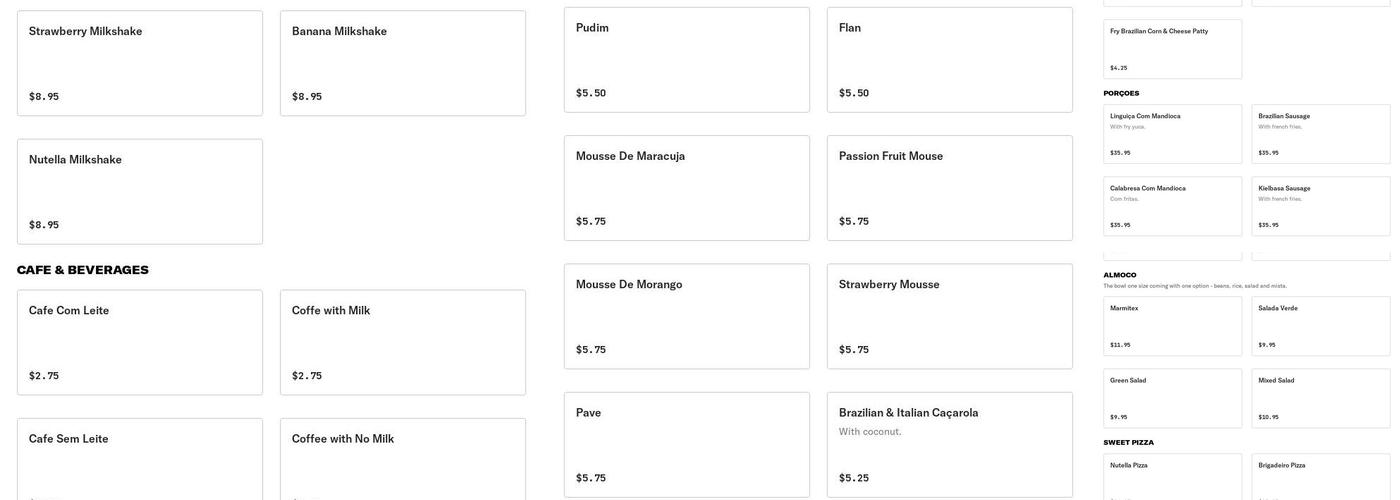This screenshot has height=500, width=1400.
Task: Click the Cafe Com Leite card
Action: 140,342
